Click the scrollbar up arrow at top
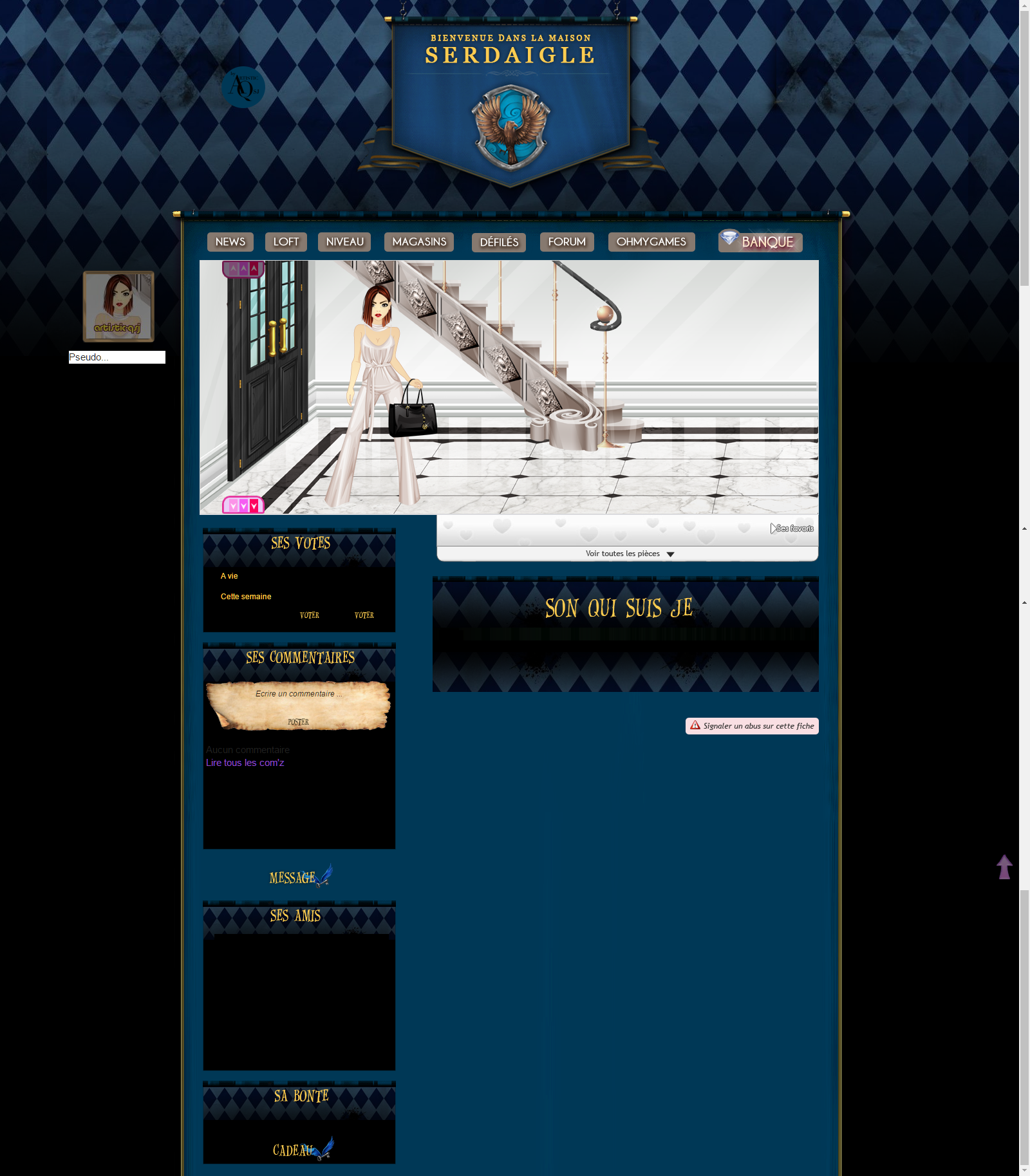The width and height of the screenshot is (1030, 1176). (x=1024, y=5)
